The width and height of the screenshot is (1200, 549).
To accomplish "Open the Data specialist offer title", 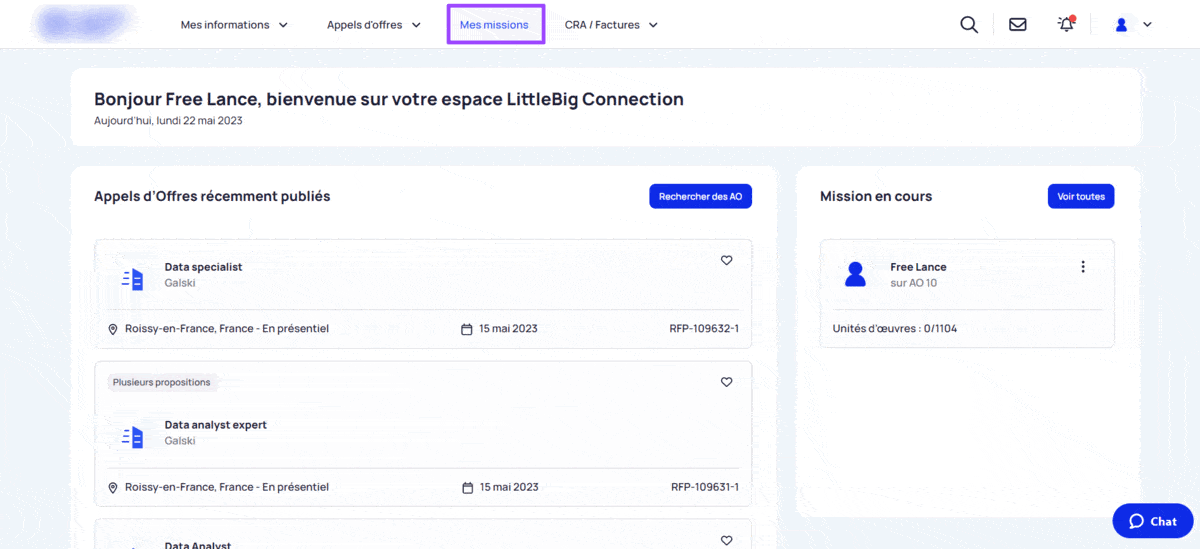I will pyautogui.click(x=203, y=267).
